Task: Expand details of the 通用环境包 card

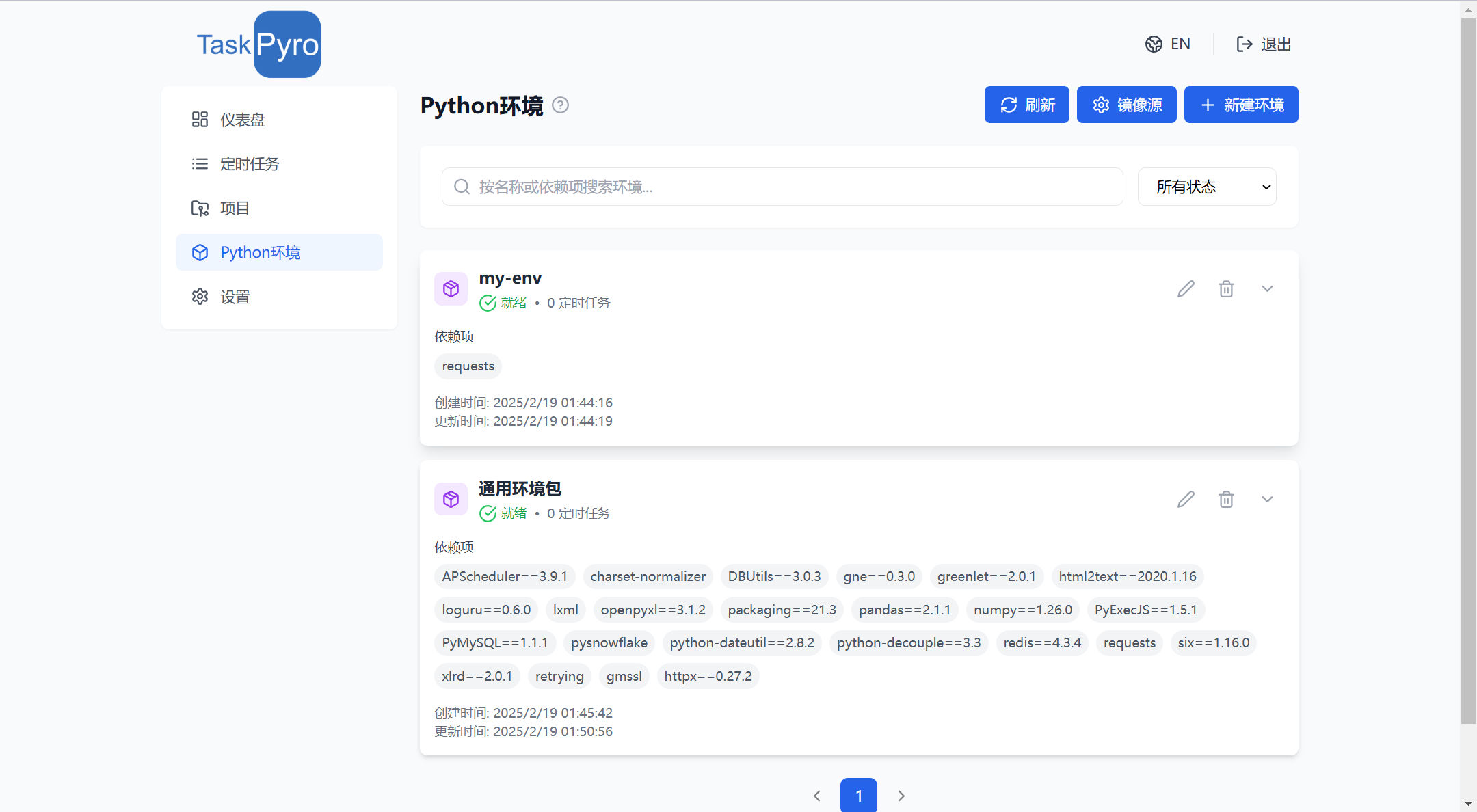Action: 1267,499
